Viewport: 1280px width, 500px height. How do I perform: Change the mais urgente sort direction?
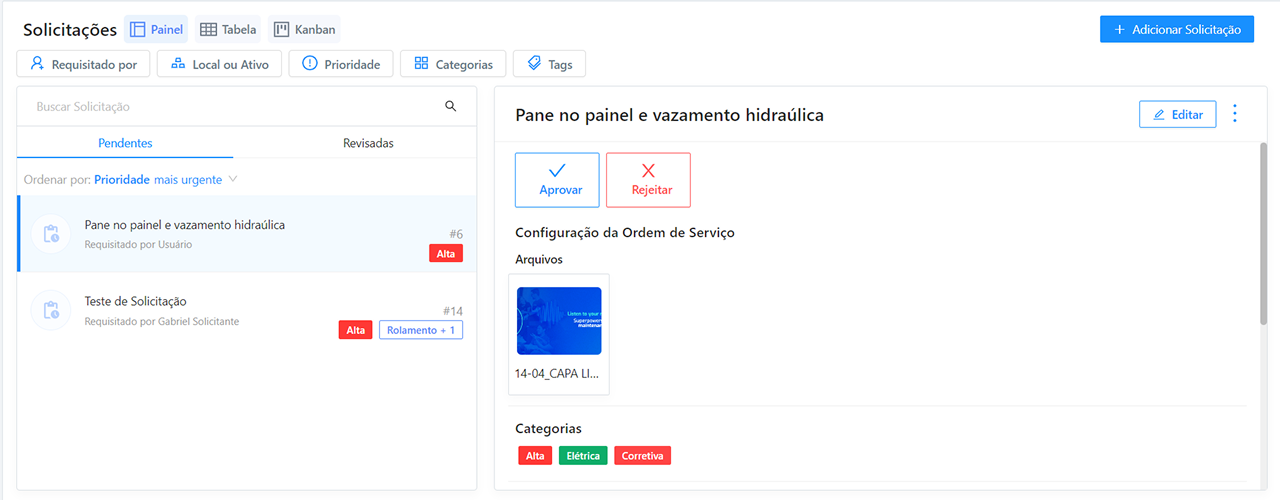pyautogui.click(x=188, y=180)
